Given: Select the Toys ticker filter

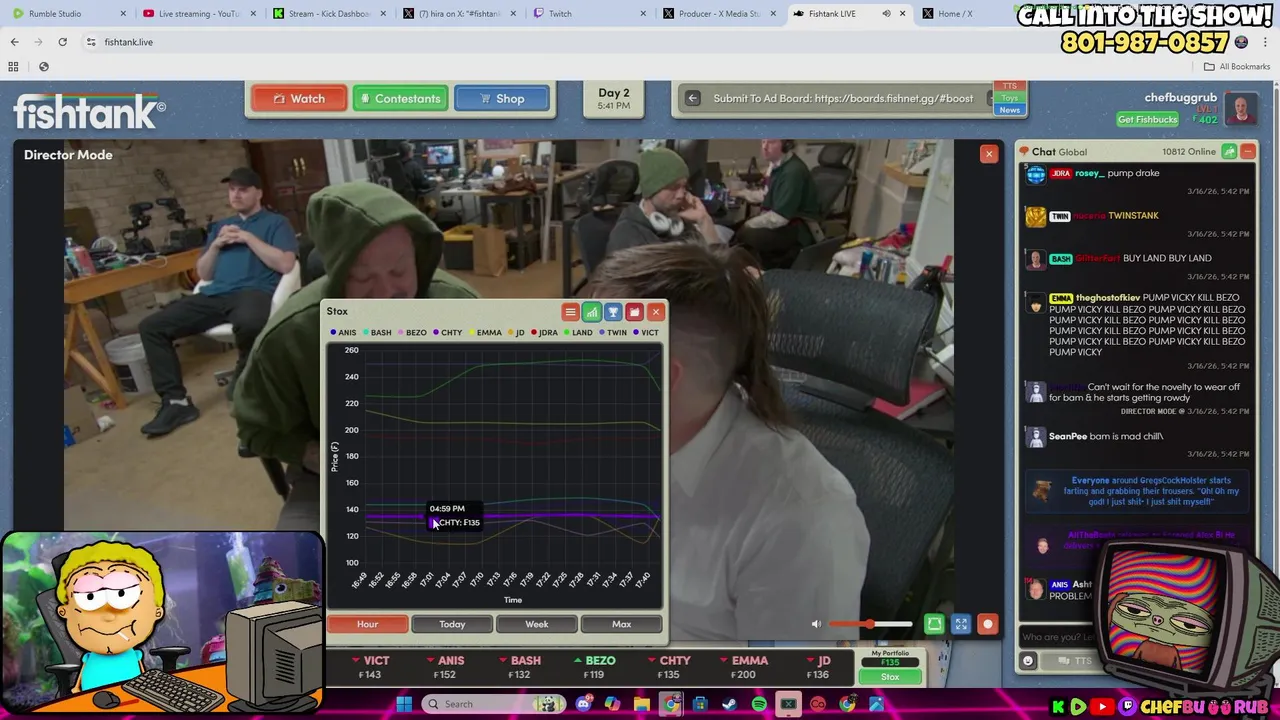Looking at the screenshot, I should pyautogui.click(x=1009, y=98).
